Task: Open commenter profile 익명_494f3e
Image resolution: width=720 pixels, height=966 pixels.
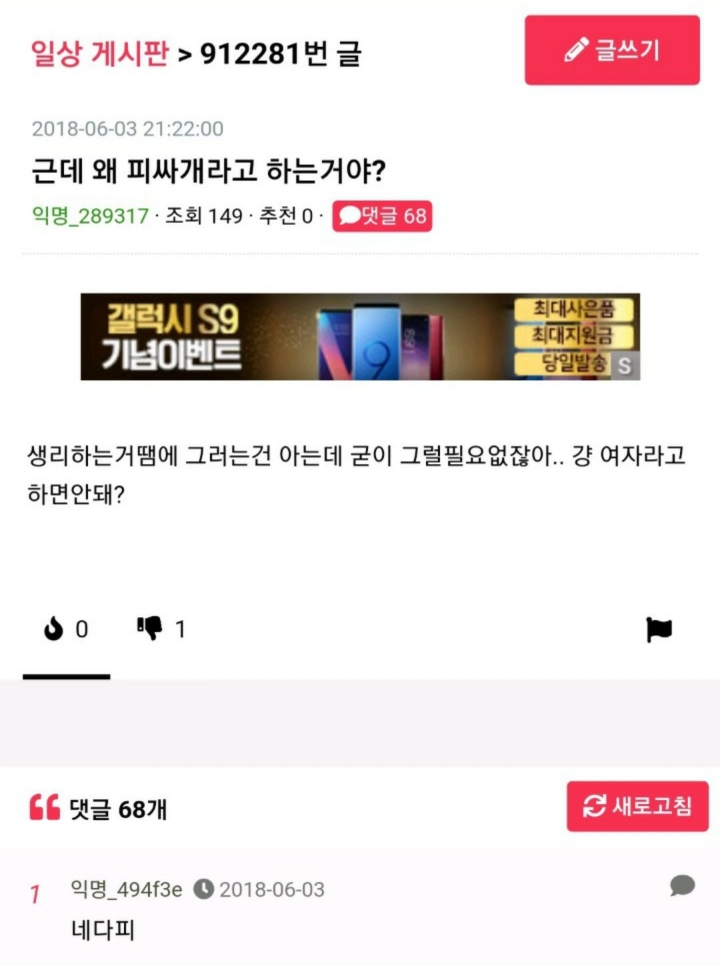Action: coord(126,889)
